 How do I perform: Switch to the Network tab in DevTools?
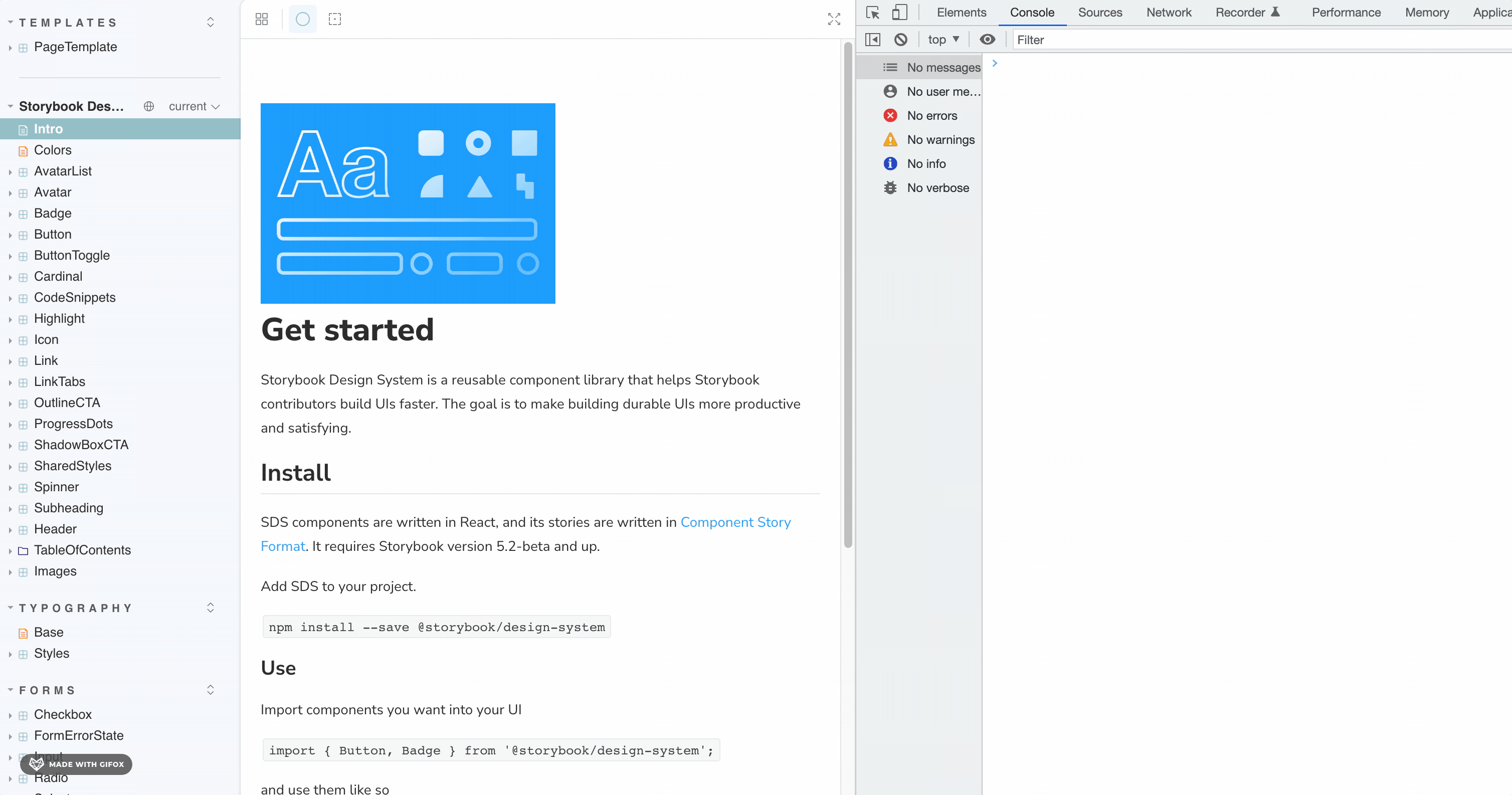pyautogui.click(x=1169, y=13)
